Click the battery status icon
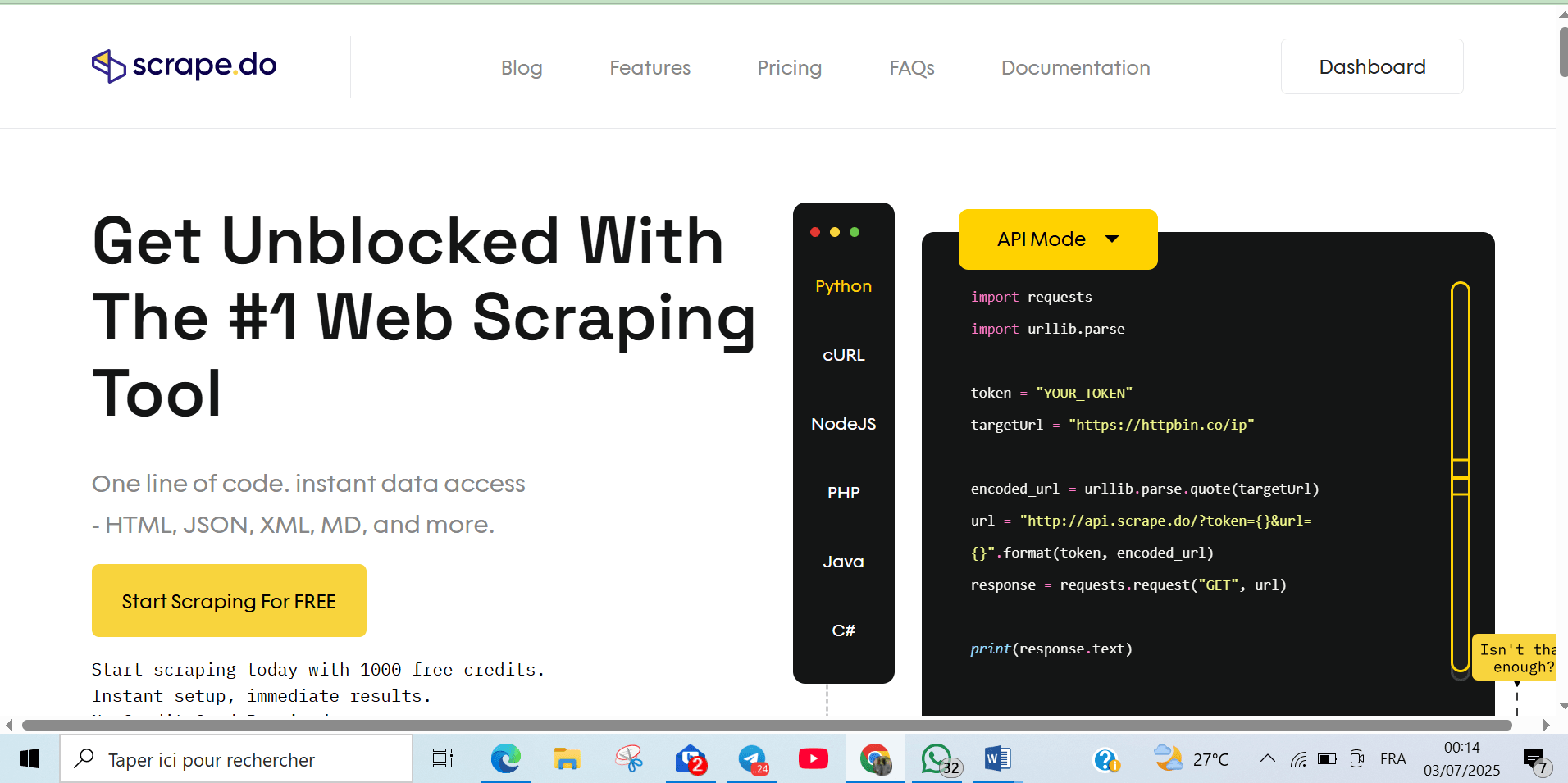 click(1327, 759)
